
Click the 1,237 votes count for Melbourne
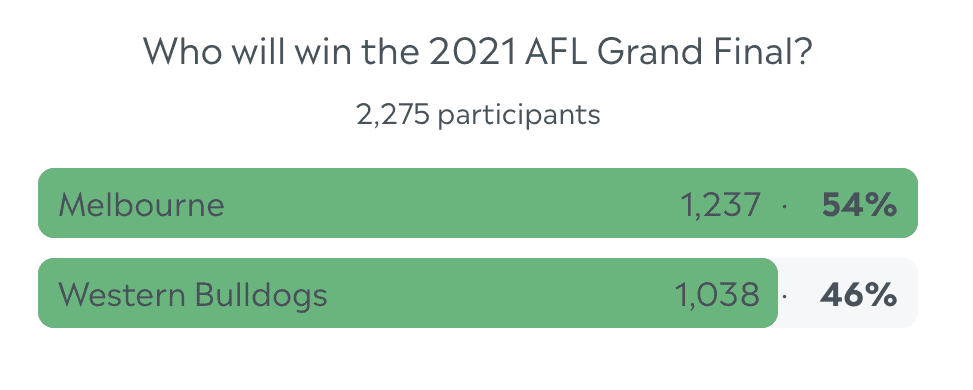(x=720, y=205)
